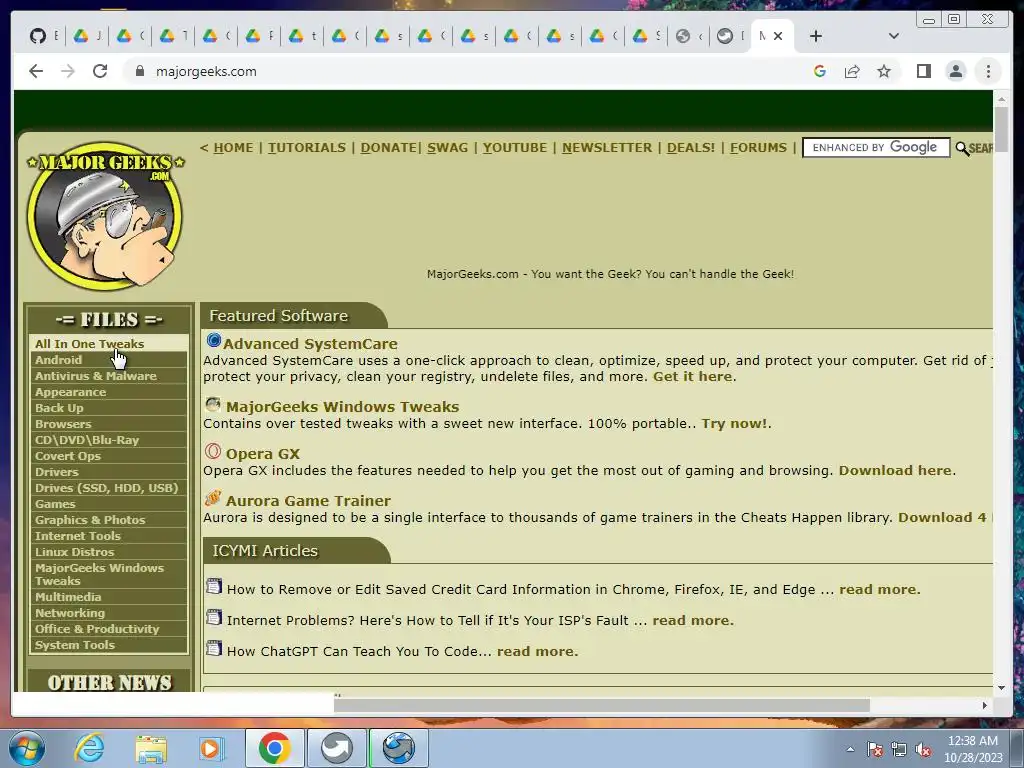
Task: Switch to the Google Drive tab labeled J
Action: 87,36
